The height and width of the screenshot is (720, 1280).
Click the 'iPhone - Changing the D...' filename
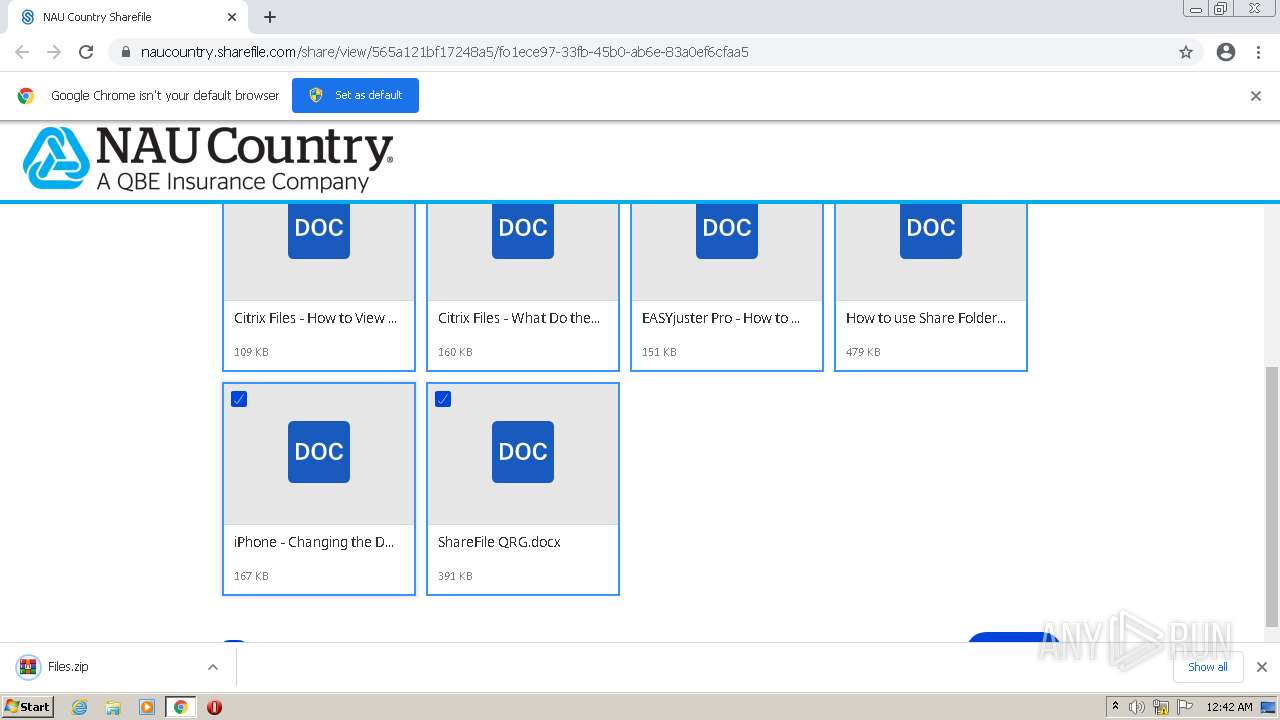[x=314, y=542]
